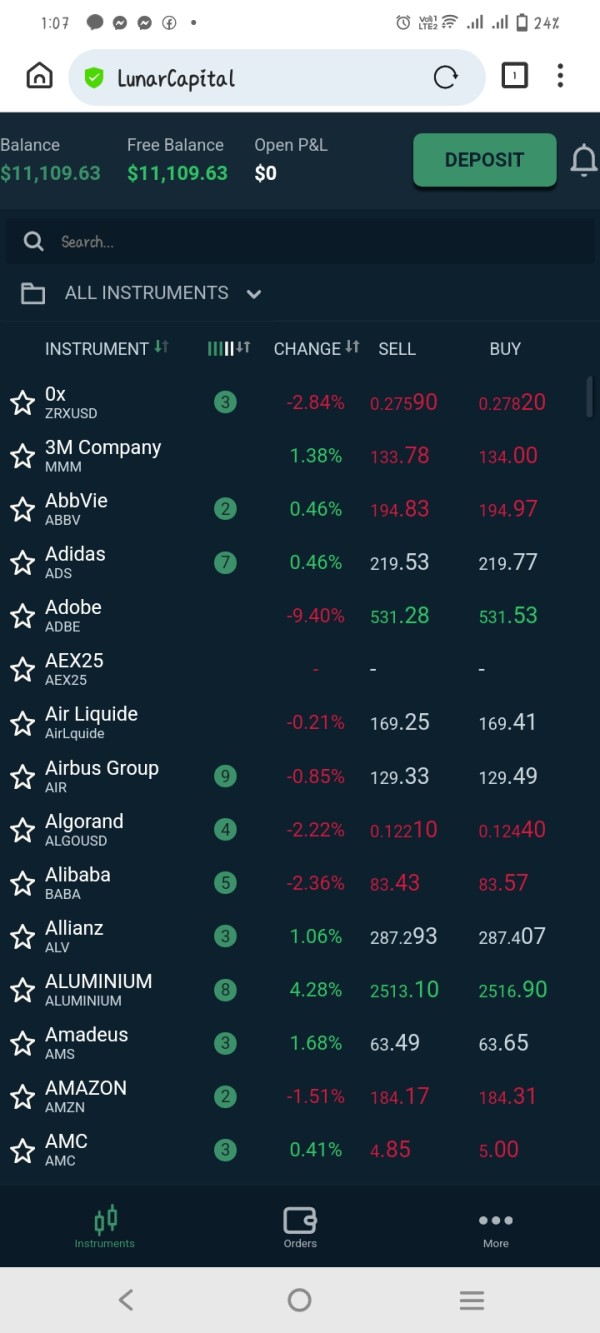
Task: Switch to the Orders tab
Action: tap(300, 1227)
